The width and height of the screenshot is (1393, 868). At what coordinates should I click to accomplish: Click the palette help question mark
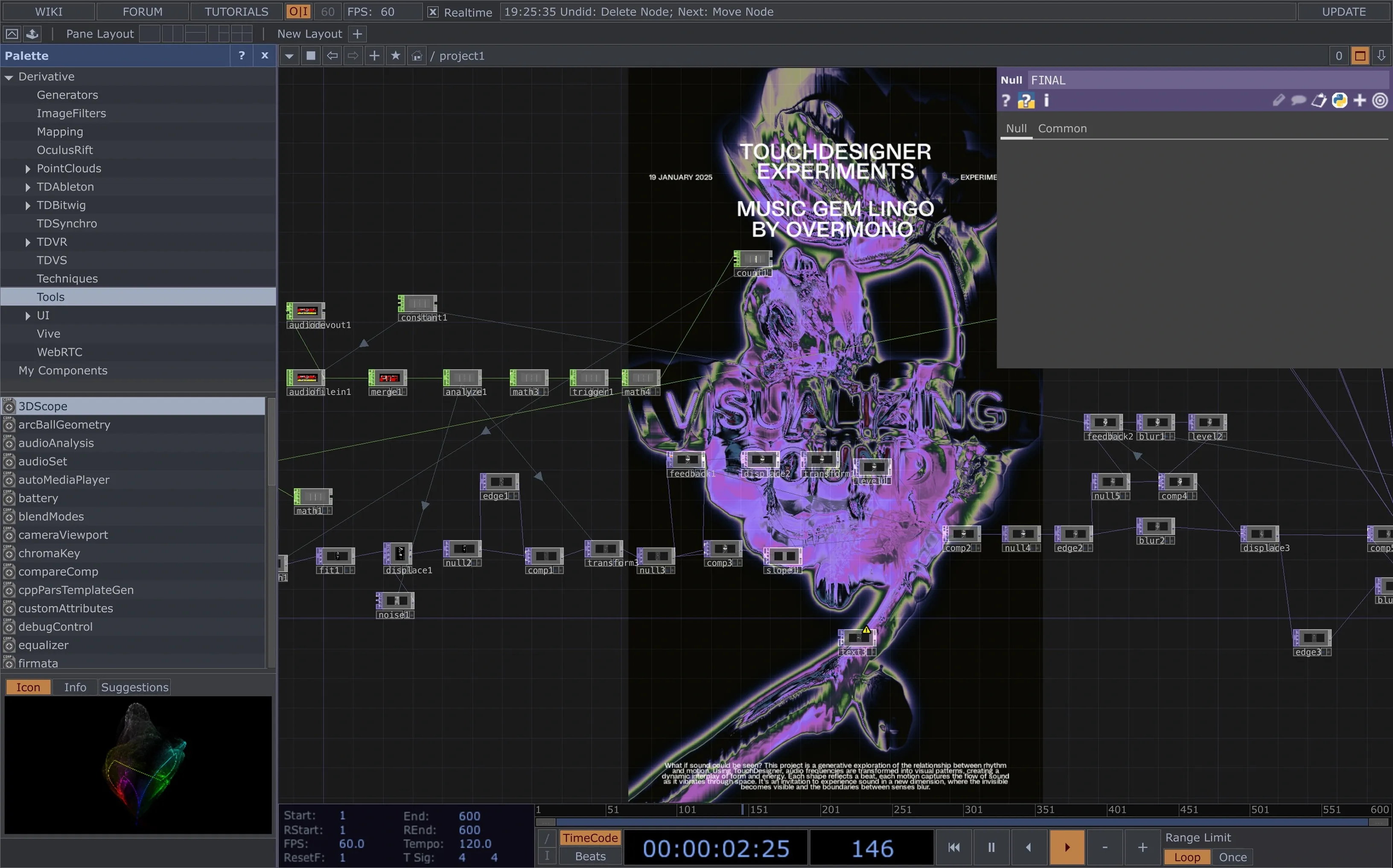click(242, 55)
